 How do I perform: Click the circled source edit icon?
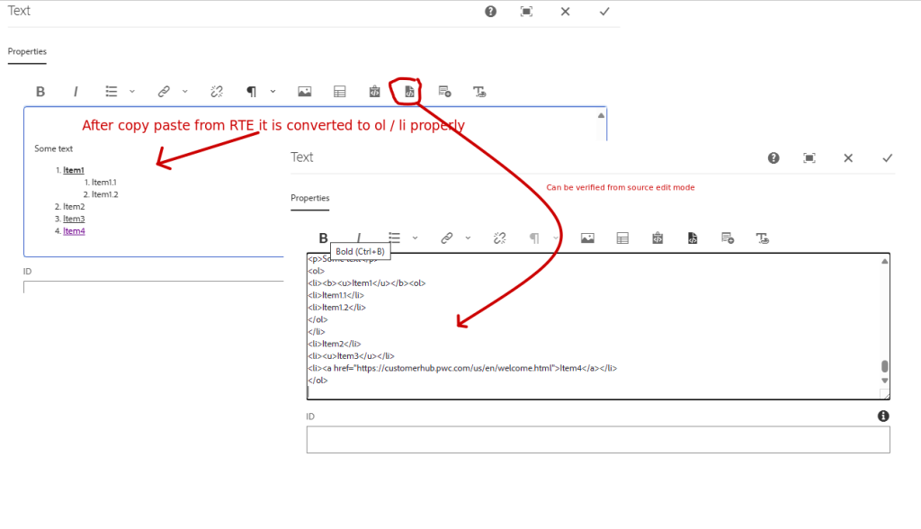point(409,91)
